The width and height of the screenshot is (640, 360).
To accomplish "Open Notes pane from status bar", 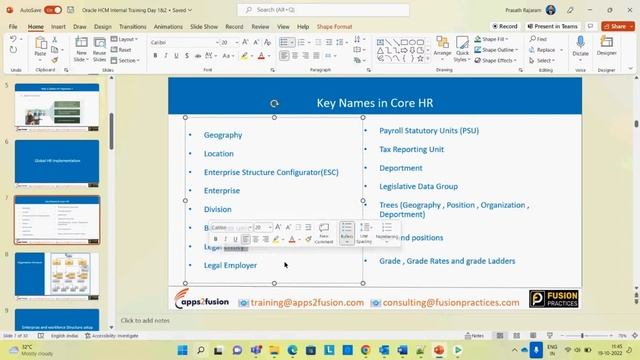I will tap(475, 336).
